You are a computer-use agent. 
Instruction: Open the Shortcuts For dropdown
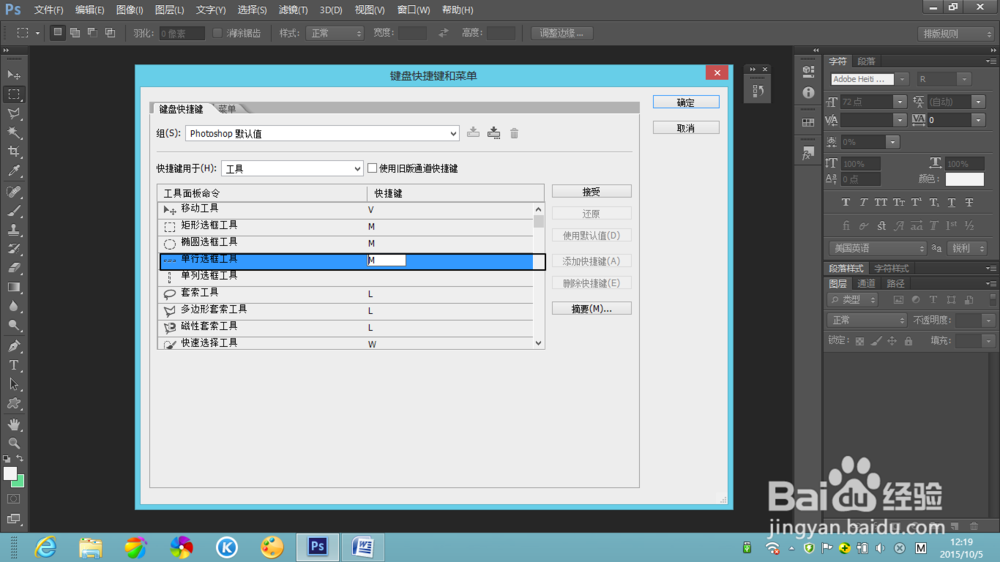(292, 168)
